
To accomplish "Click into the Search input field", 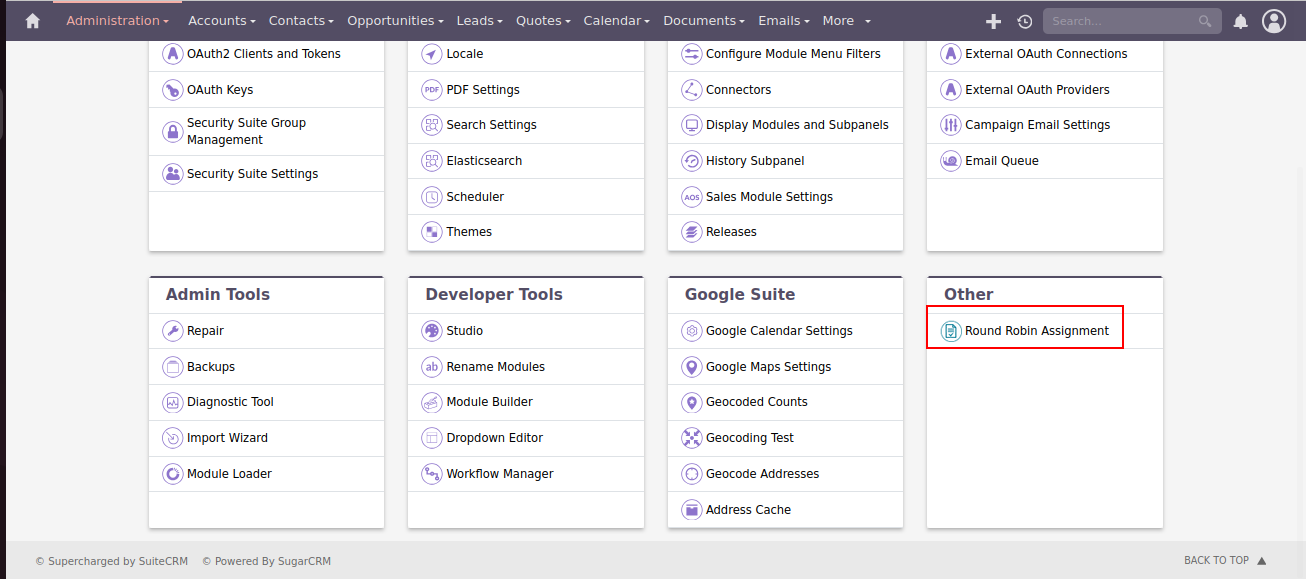I will point(1120,21).
